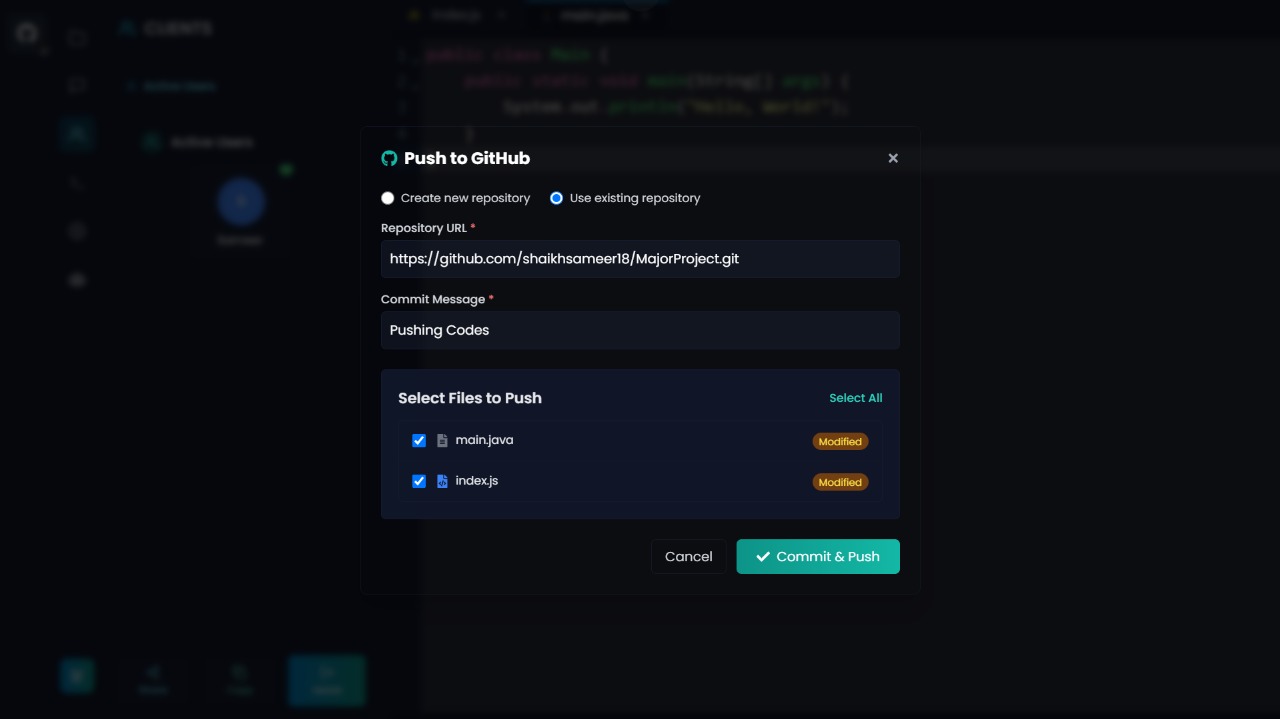Image resolution: width=1280 pixels, height=719 pixels.
Task: Click the Modified badge beside main.java
Action: (x=840, y=441)
